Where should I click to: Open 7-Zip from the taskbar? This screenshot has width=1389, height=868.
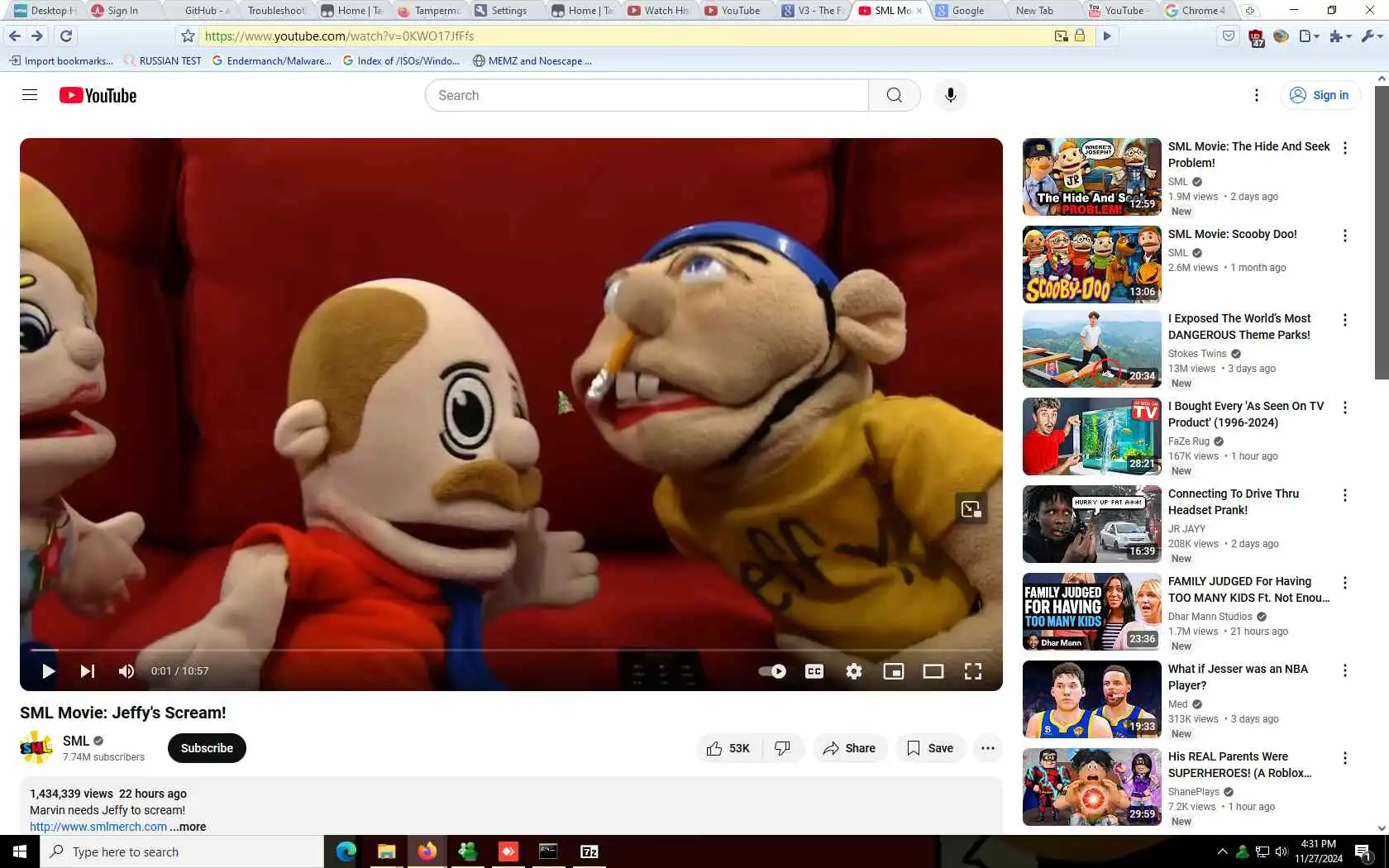tap(589, 851)
